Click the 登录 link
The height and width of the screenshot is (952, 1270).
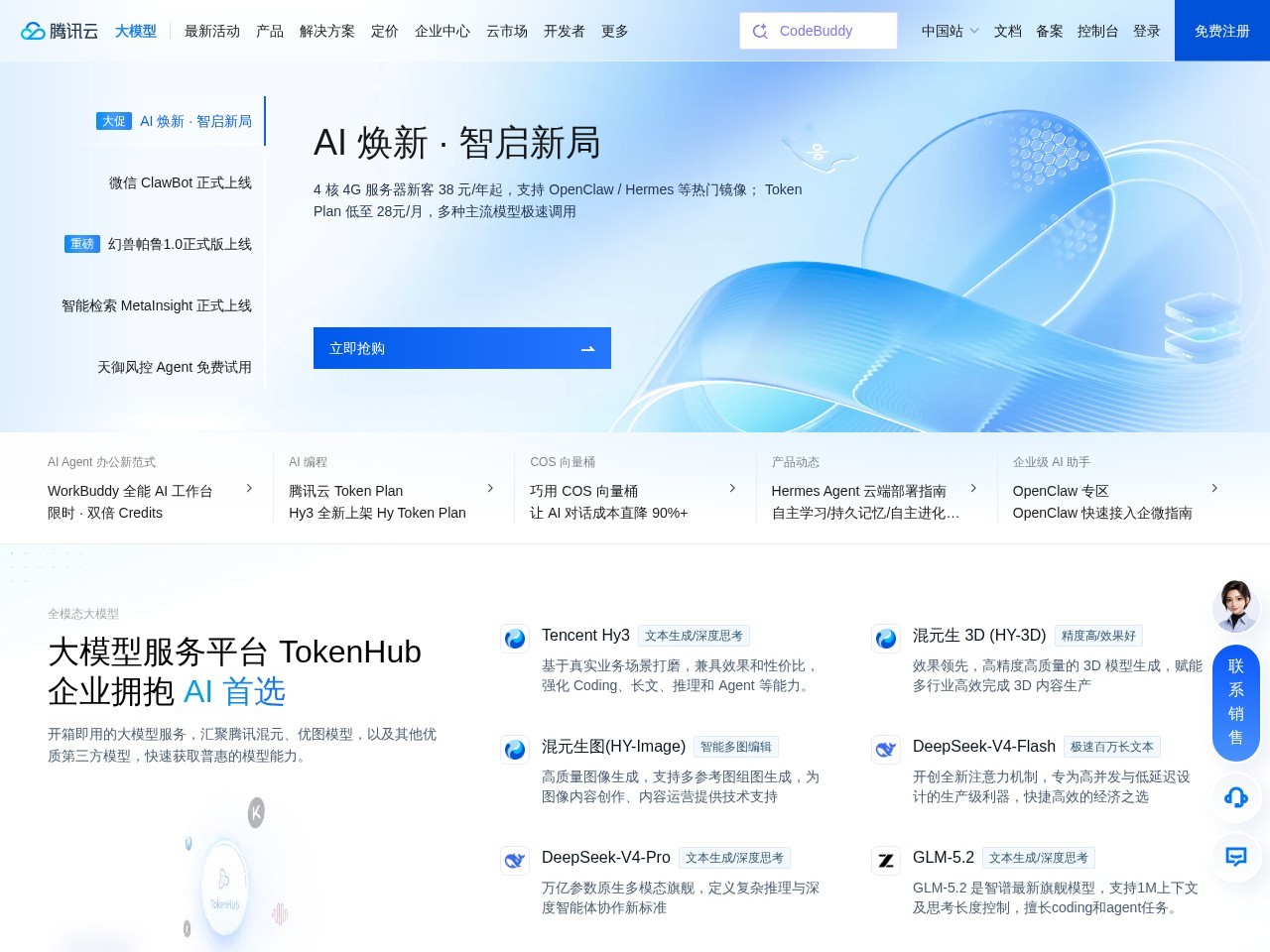pos(1147,31)
